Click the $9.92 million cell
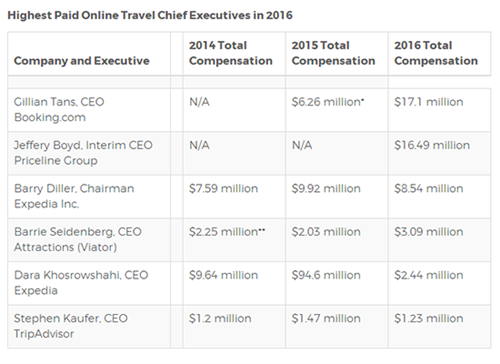The image size is (500, 364). click(x=337, y=196)
